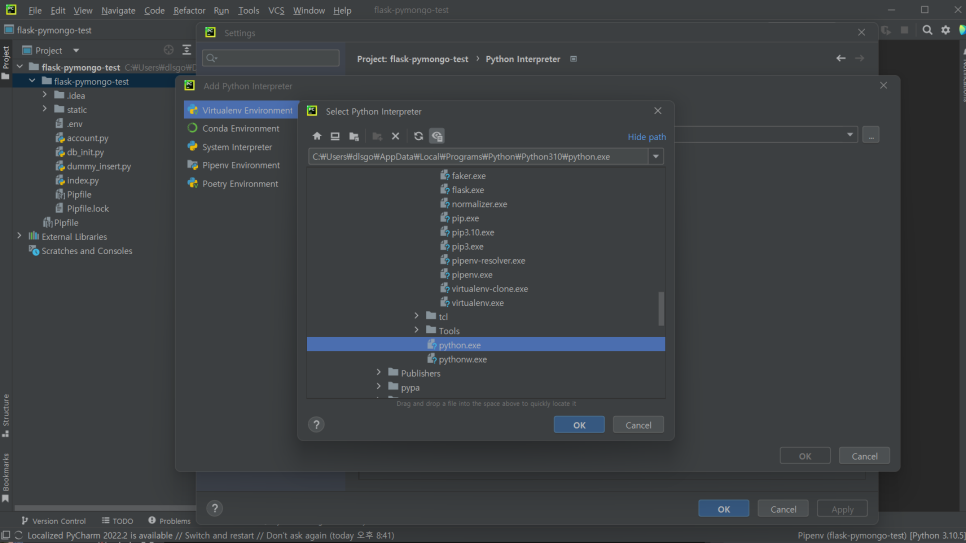Select python.exe interpreter file

pyautogui.click(x=485, y=345)
